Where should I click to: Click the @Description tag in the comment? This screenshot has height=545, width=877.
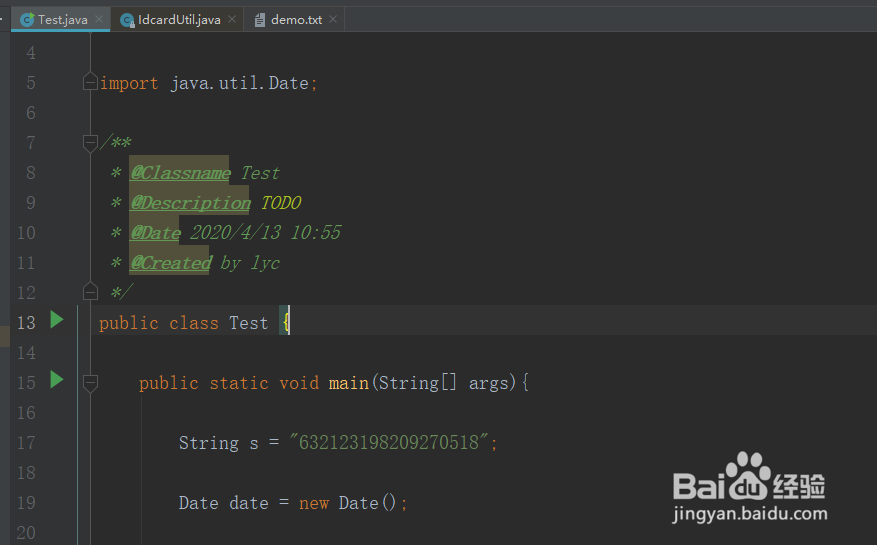(190, 203)
